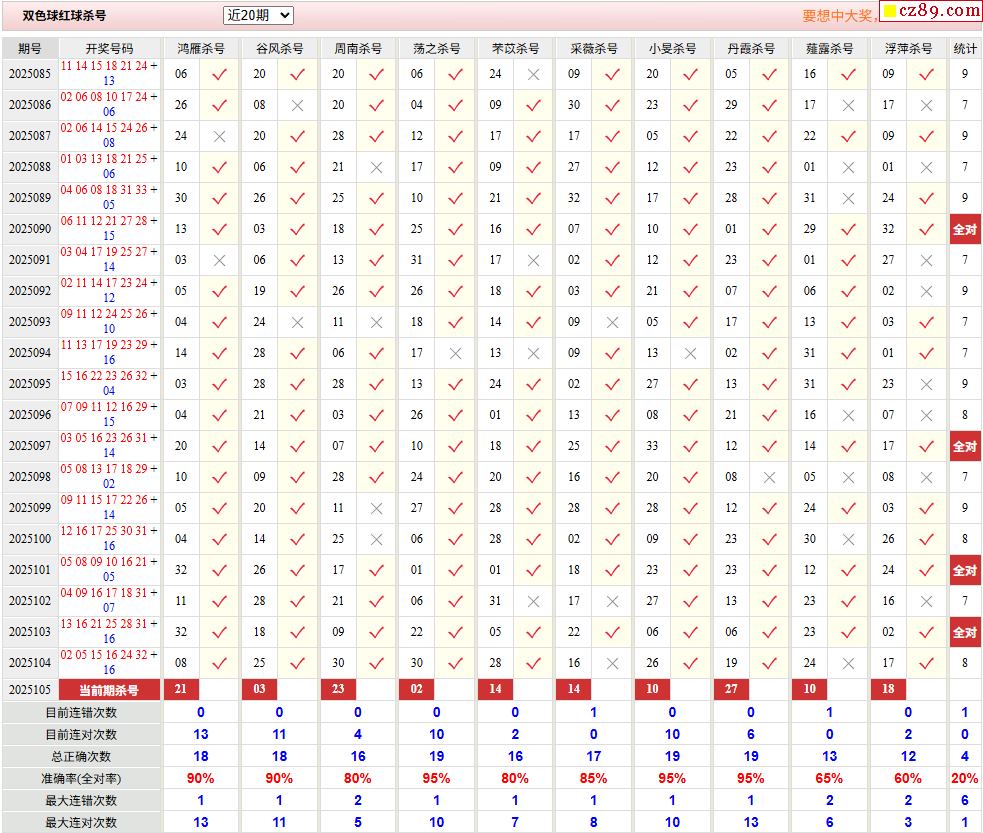Click the 荡之 cross mark in row 2025094

(455, 354)
